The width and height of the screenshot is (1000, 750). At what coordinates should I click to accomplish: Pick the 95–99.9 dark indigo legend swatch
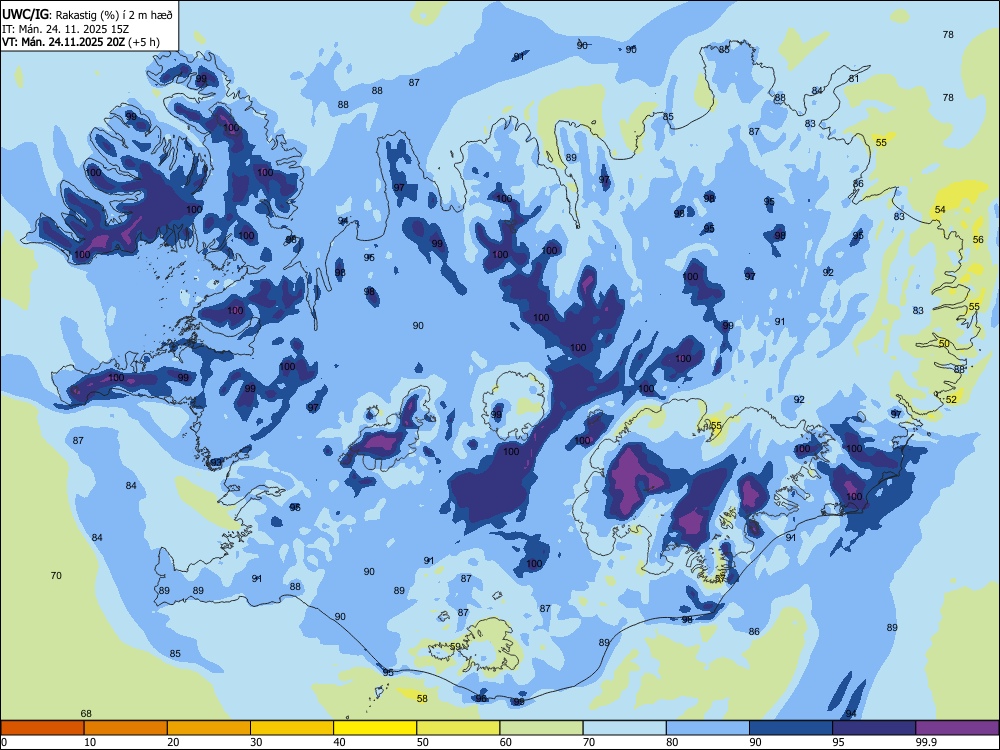tap(874, 728)
